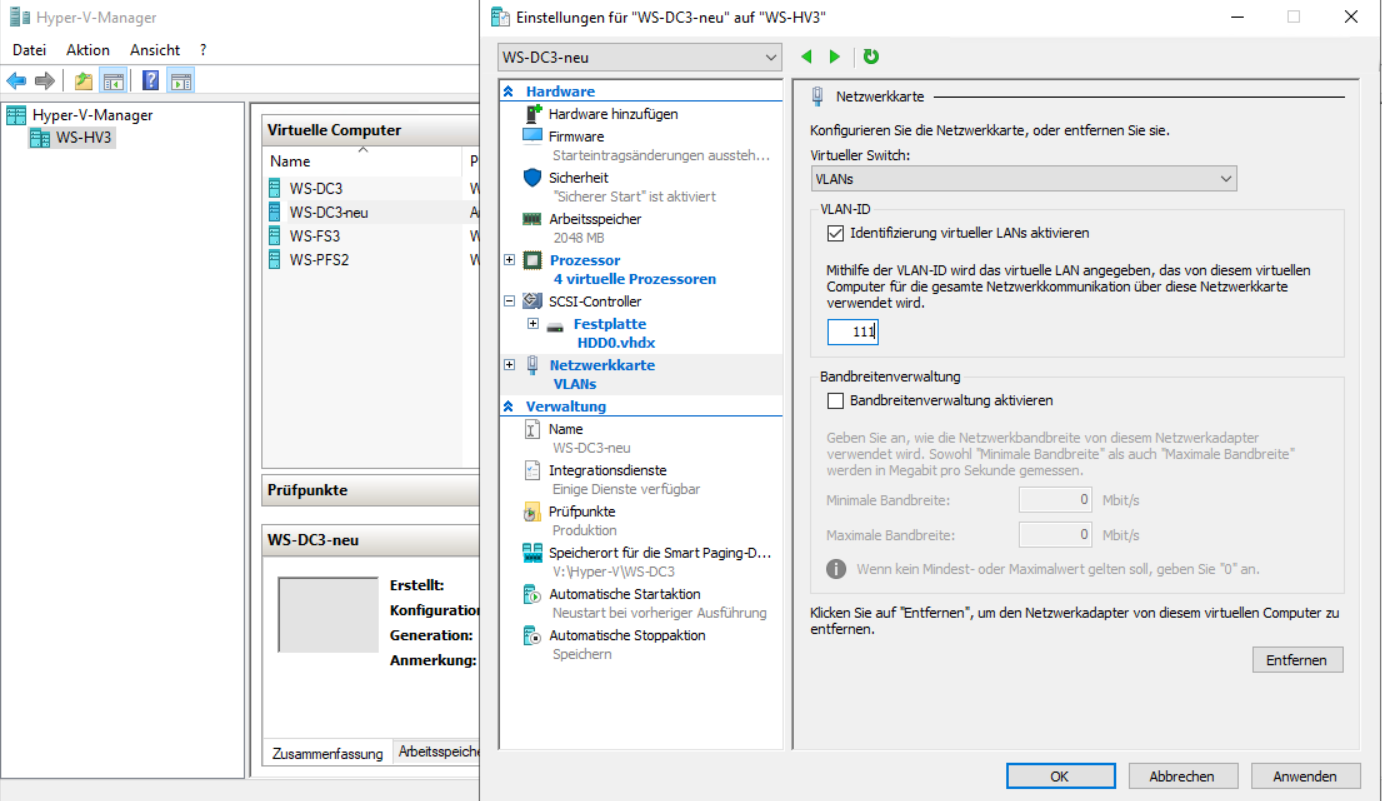This screenshot has width=1382, height=801.
Task: Click the SCSI-Controller icon
Action: pos(533,301)
